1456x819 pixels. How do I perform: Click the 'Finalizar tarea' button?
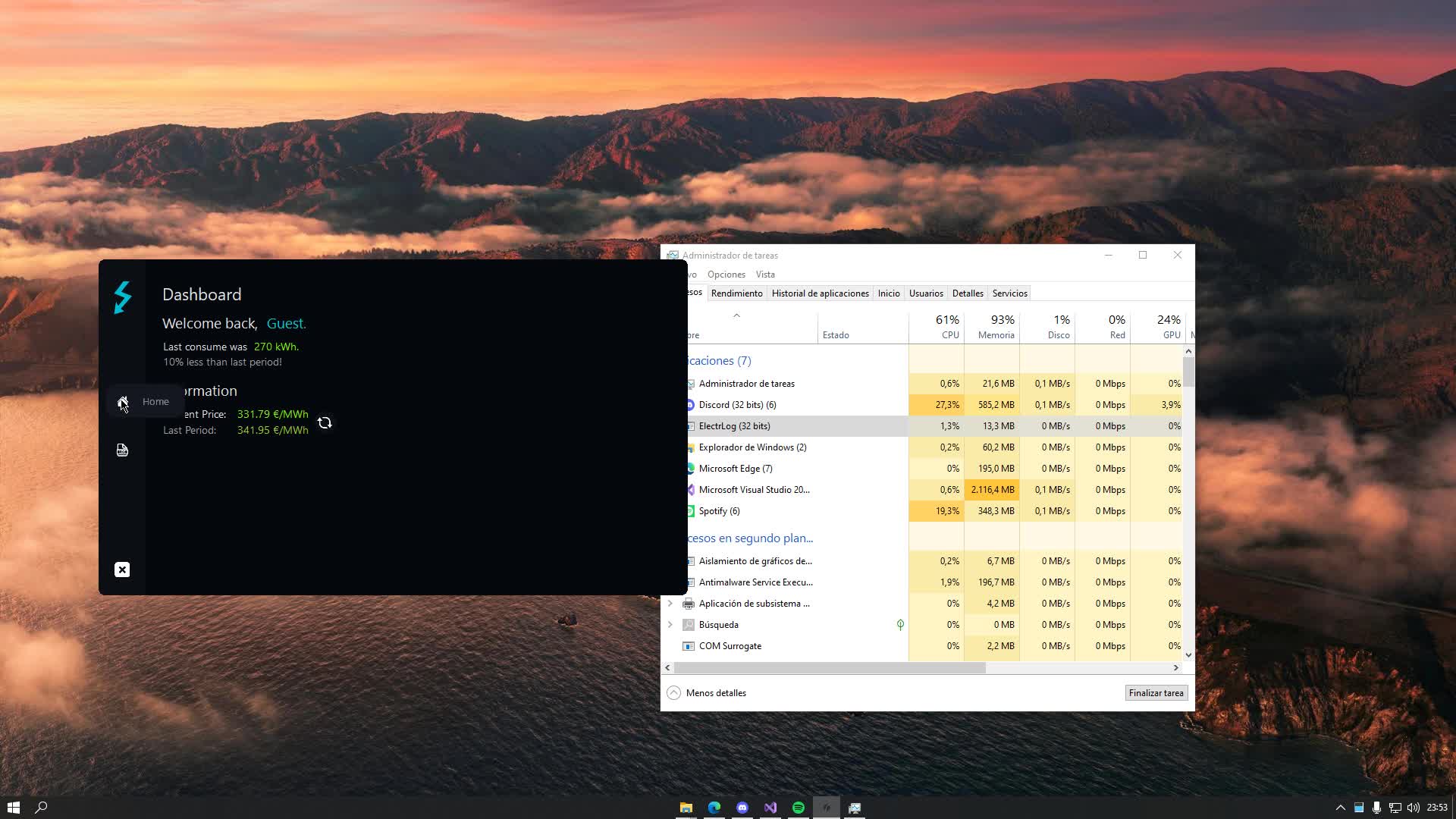point(1156,692)
